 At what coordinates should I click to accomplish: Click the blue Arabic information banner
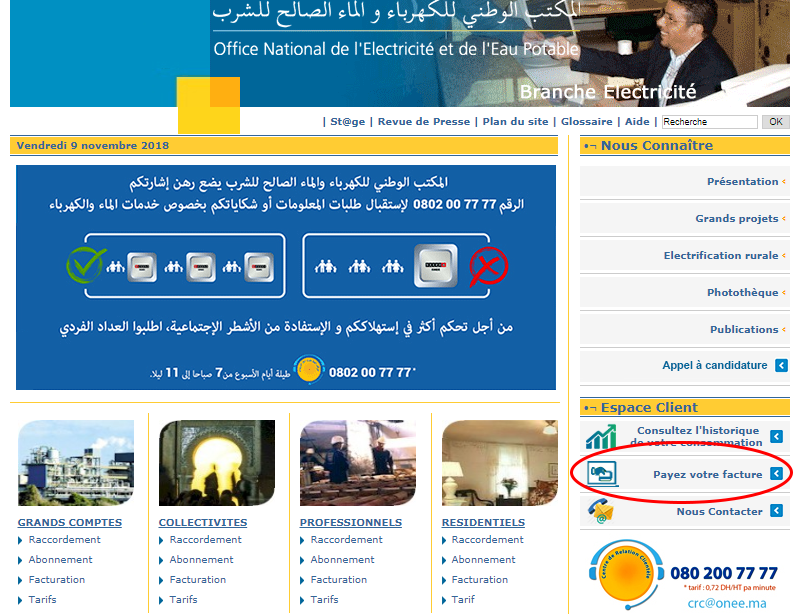(x=285, y=277)
